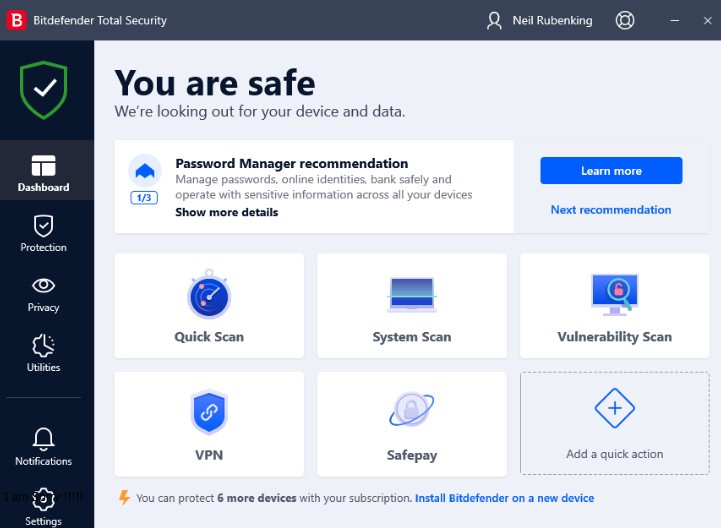721x528 pixels.
Task: Click the Neil Rubenking account name
Action: 552,21
